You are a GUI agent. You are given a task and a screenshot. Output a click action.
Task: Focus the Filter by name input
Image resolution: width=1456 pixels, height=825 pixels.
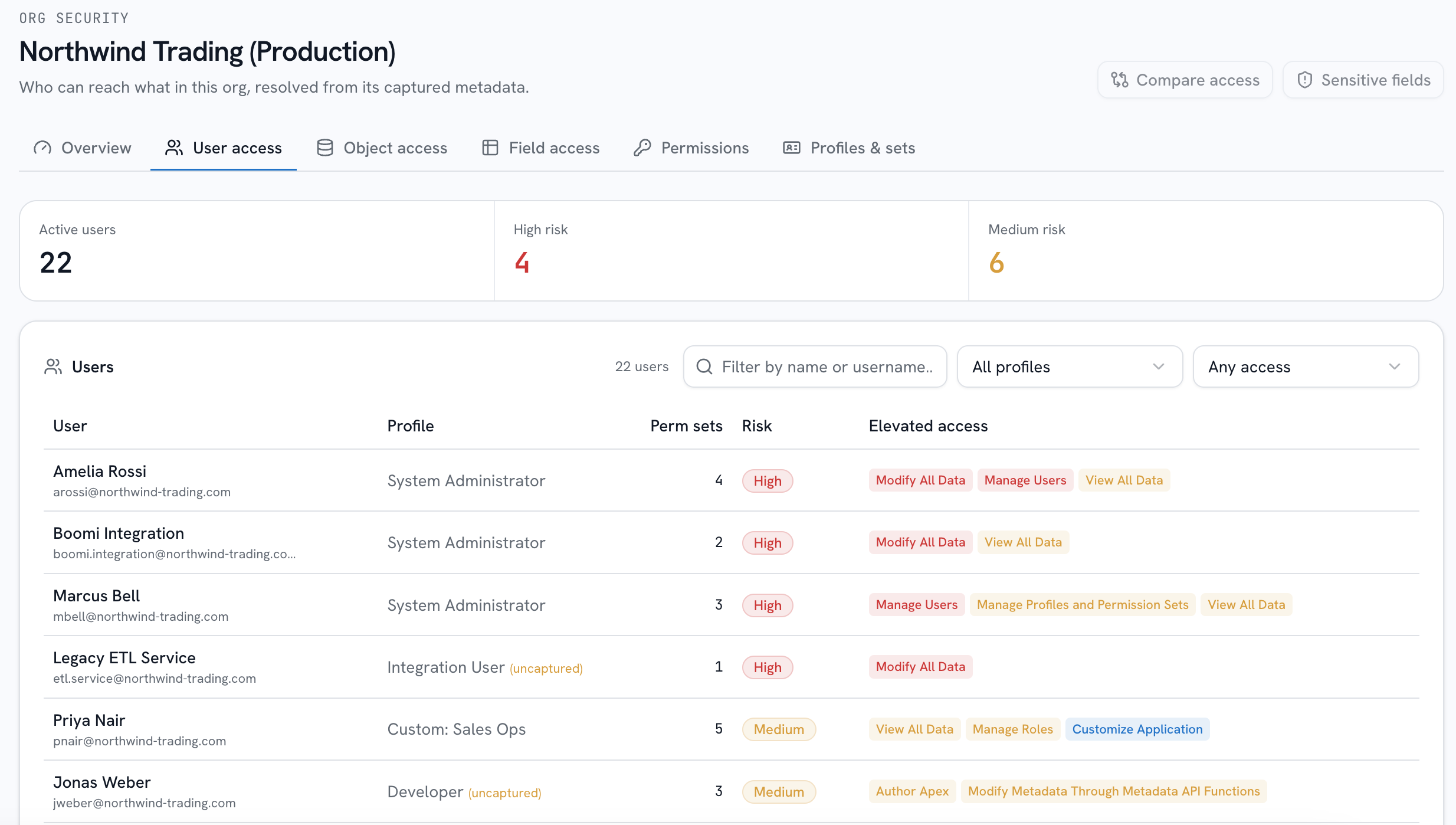815,366
